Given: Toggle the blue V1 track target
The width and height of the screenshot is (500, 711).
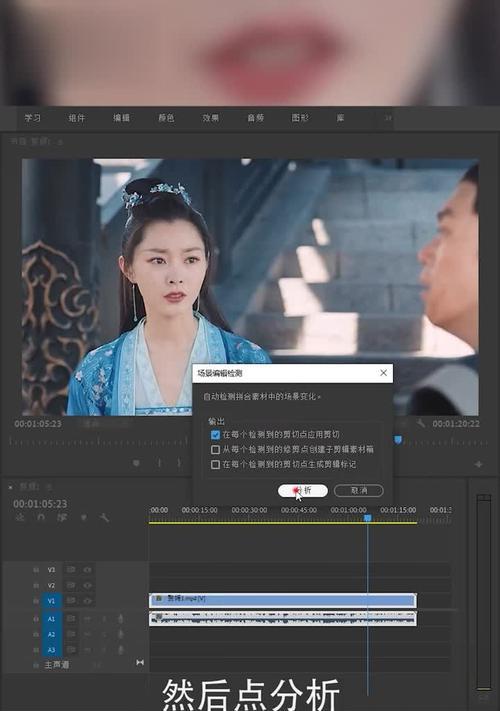Looking at the screenshot, I should (51, 601).
